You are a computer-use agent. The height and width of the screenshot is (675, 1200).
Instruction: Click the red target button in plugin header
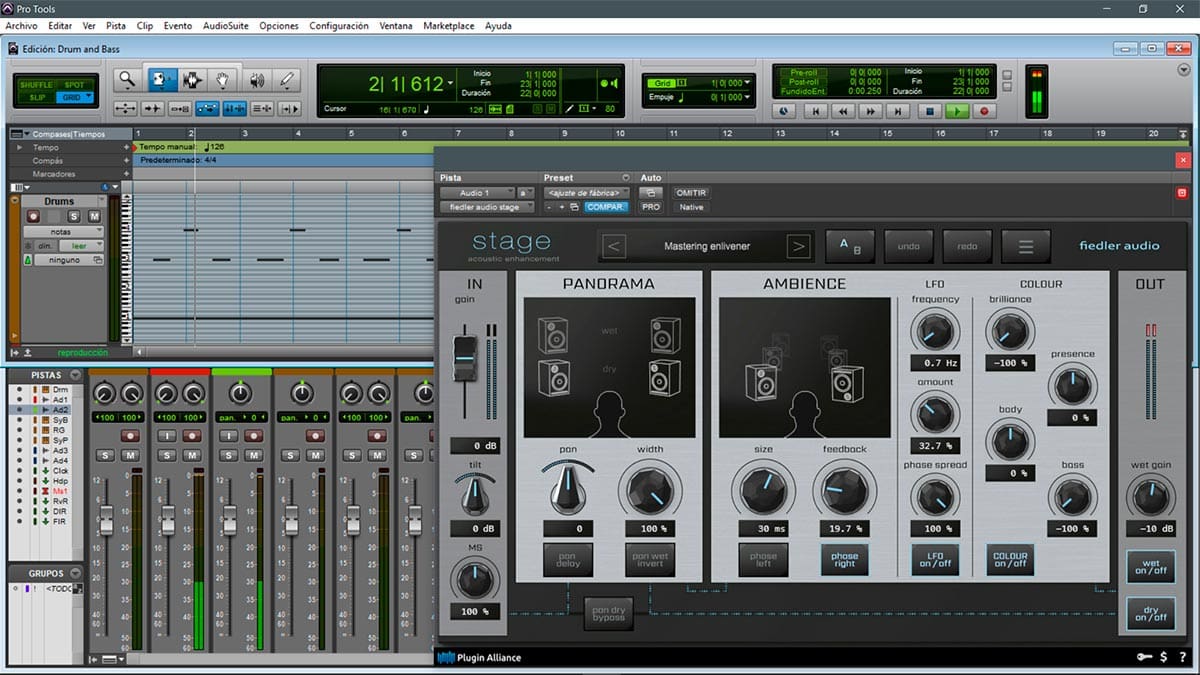tap(1181, 193)
